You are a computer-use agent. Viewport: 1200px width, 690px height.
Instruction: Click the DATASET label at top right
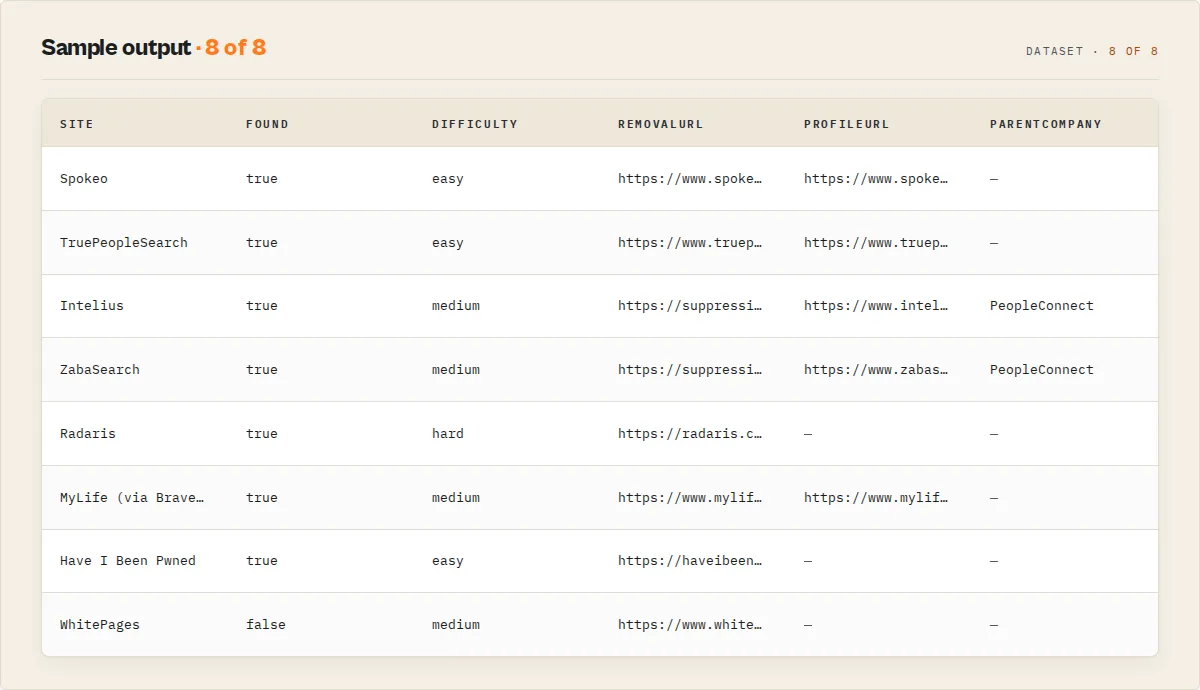pos(1055,51)
